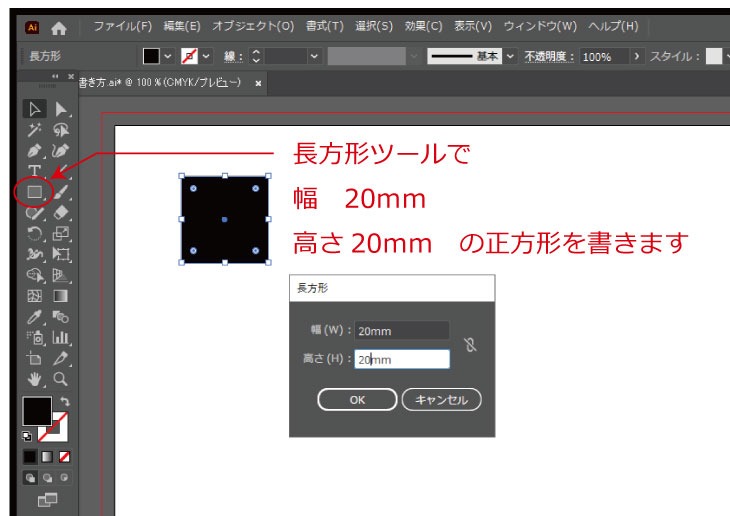The width and height of the screenshot is (730, 516).
Task: Open the 書式(T) menu
Action: coord(324,26)
